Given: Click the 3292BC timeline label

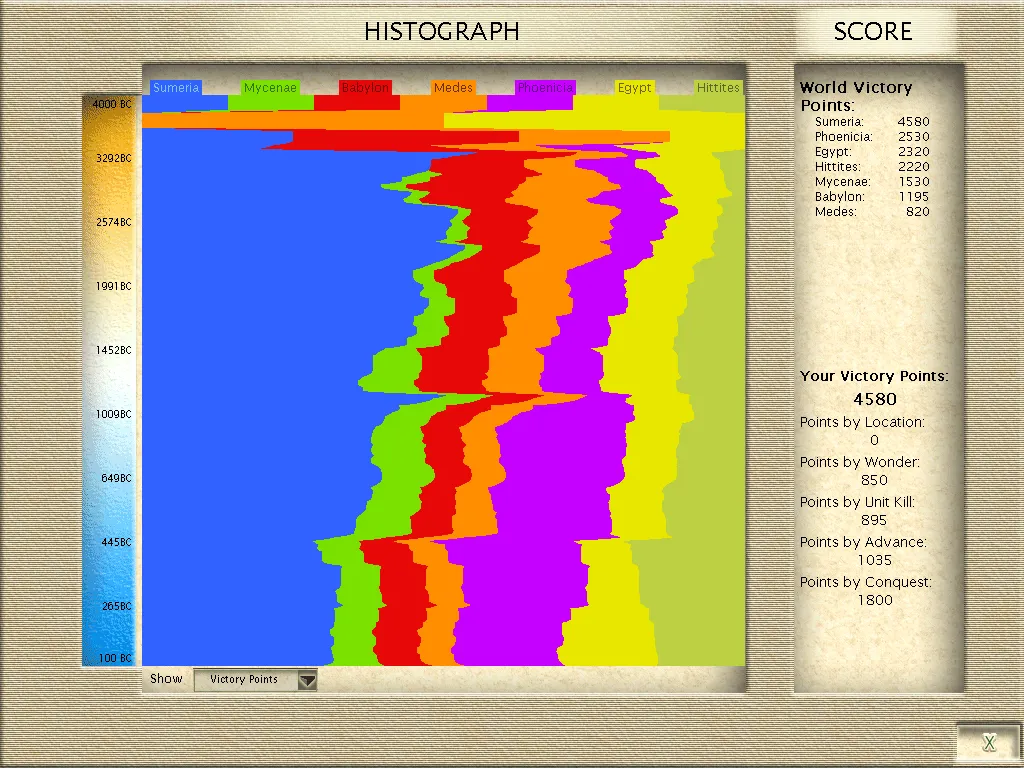Looking at the screenshot, I should (x=114, y=158).
